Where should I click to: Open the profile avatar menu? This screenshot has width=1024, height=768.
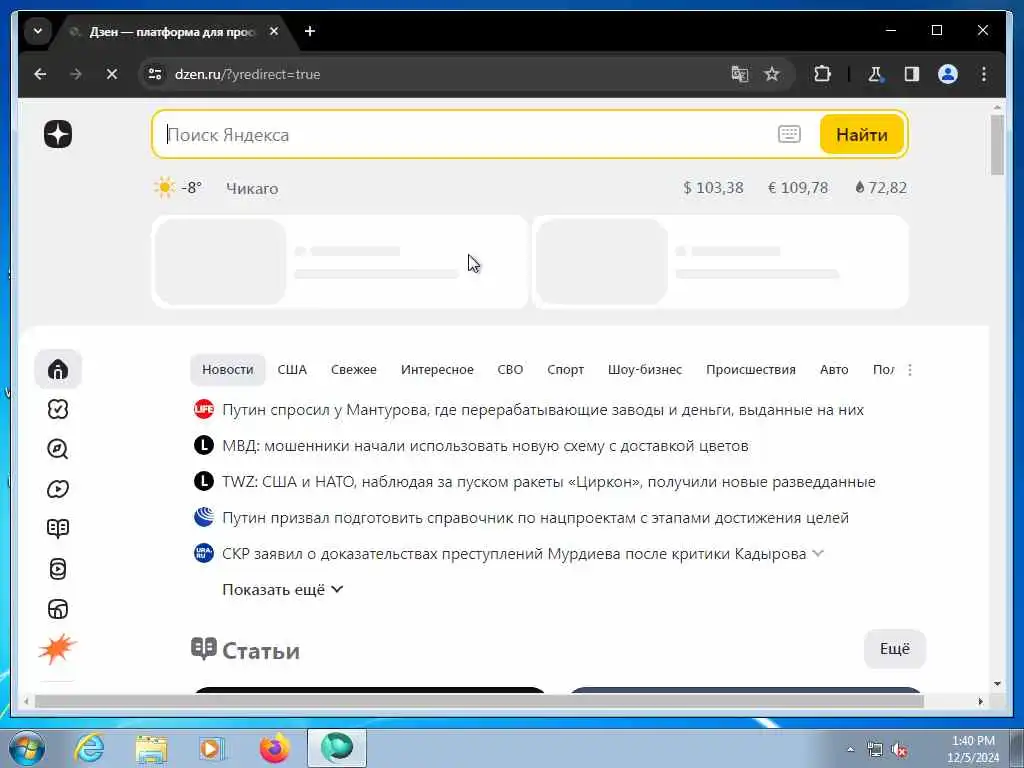(948, 74)
